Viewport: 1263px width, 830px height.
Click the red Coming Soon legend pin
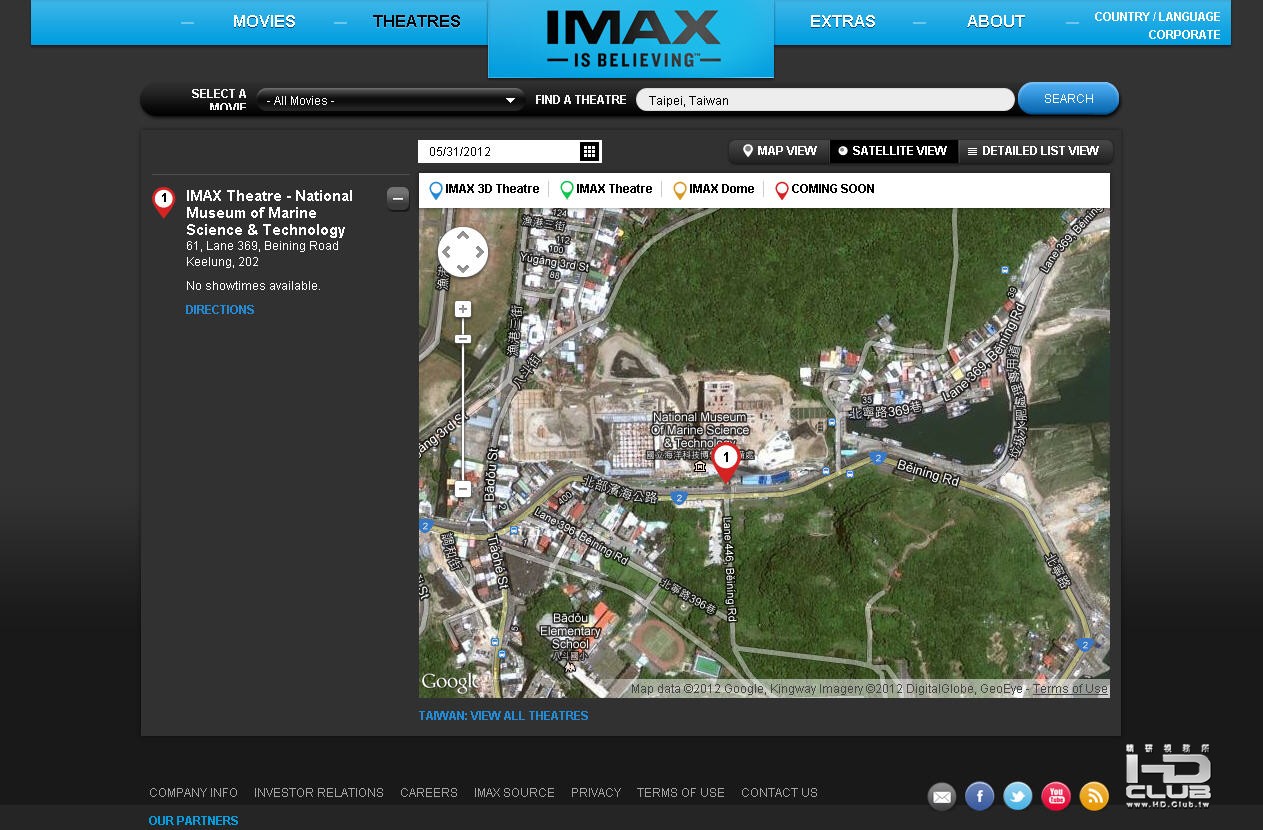782,190
